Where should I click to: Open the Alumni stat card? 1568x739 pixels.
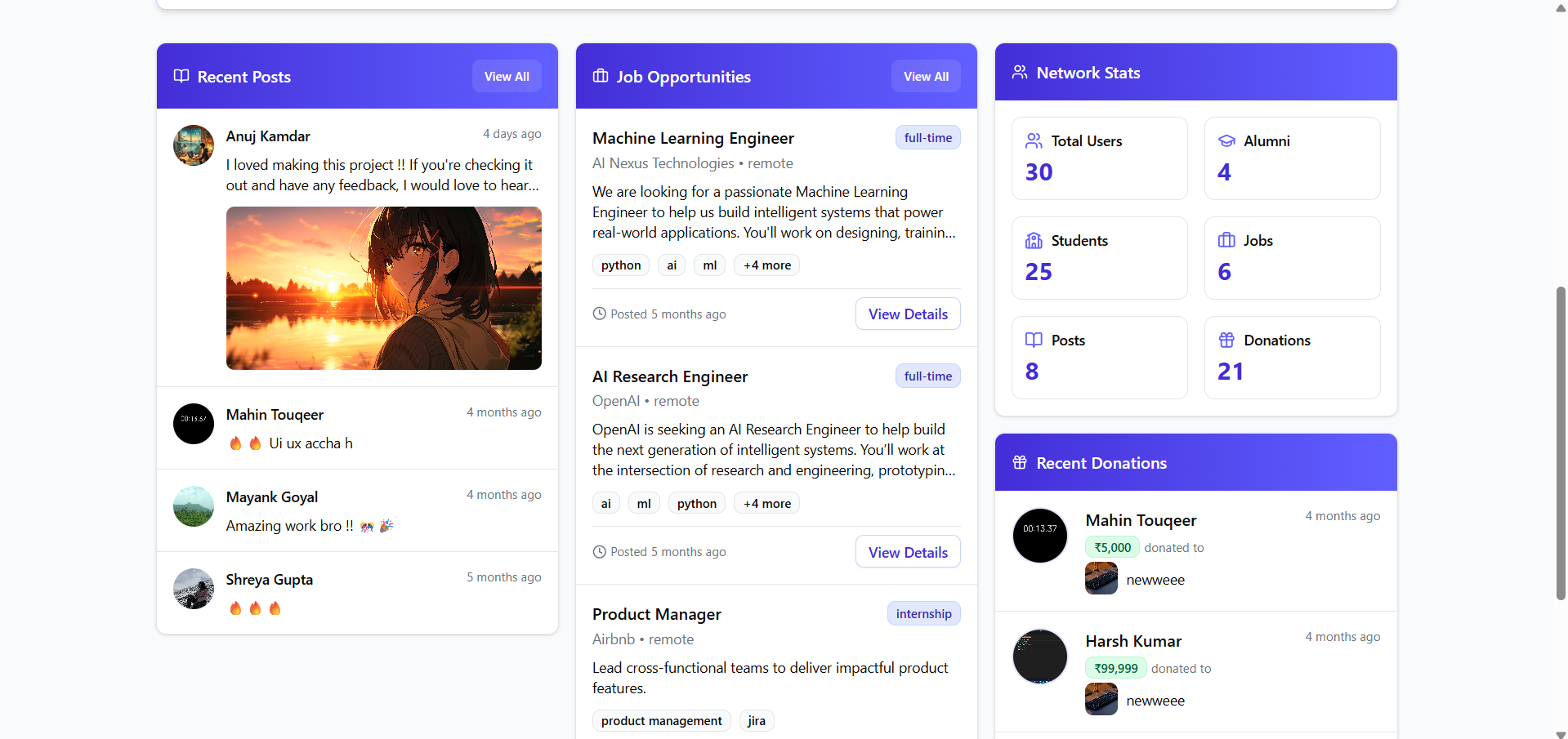coord(1293,158)
